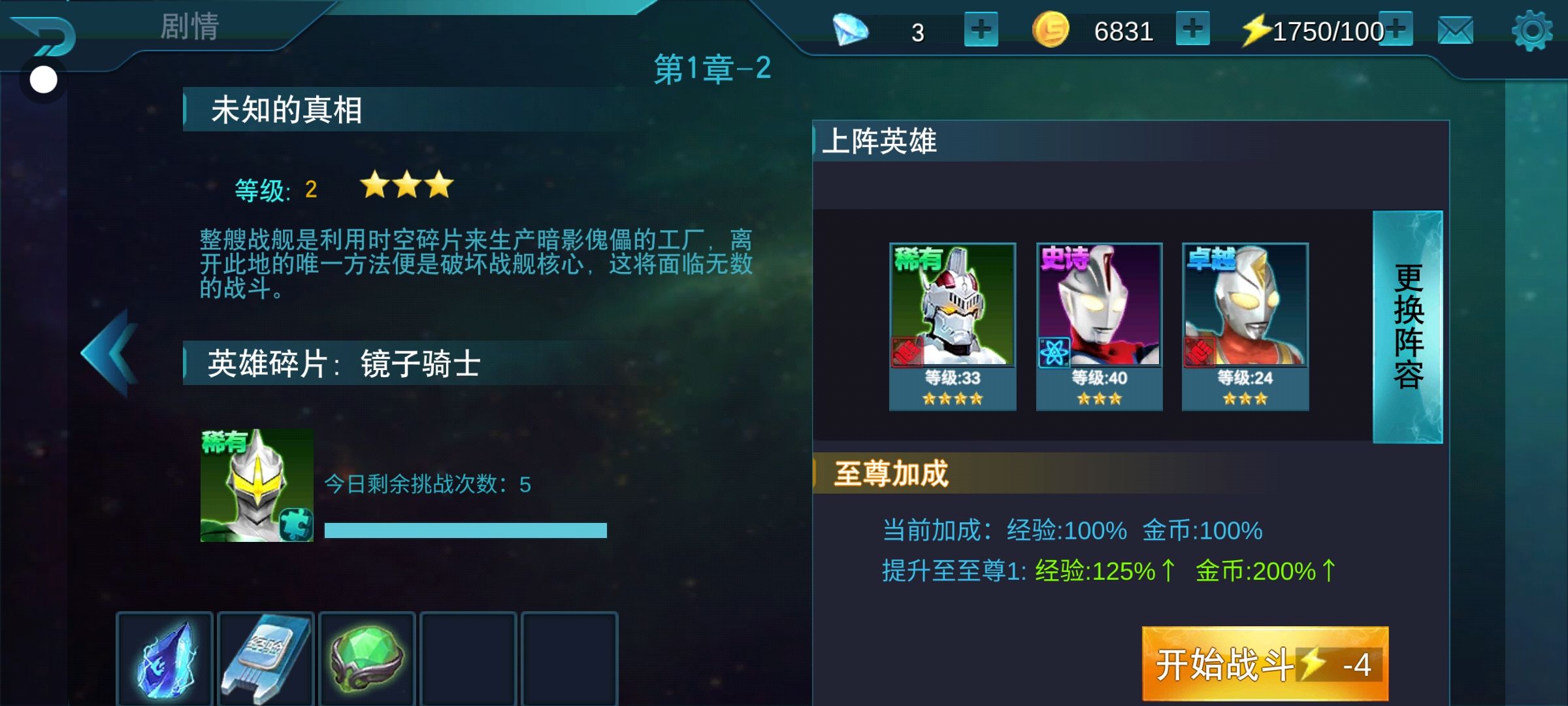1568x706 pixels.
Task: Select the blue crystal reward item
Action: click(x=165, y=659)
